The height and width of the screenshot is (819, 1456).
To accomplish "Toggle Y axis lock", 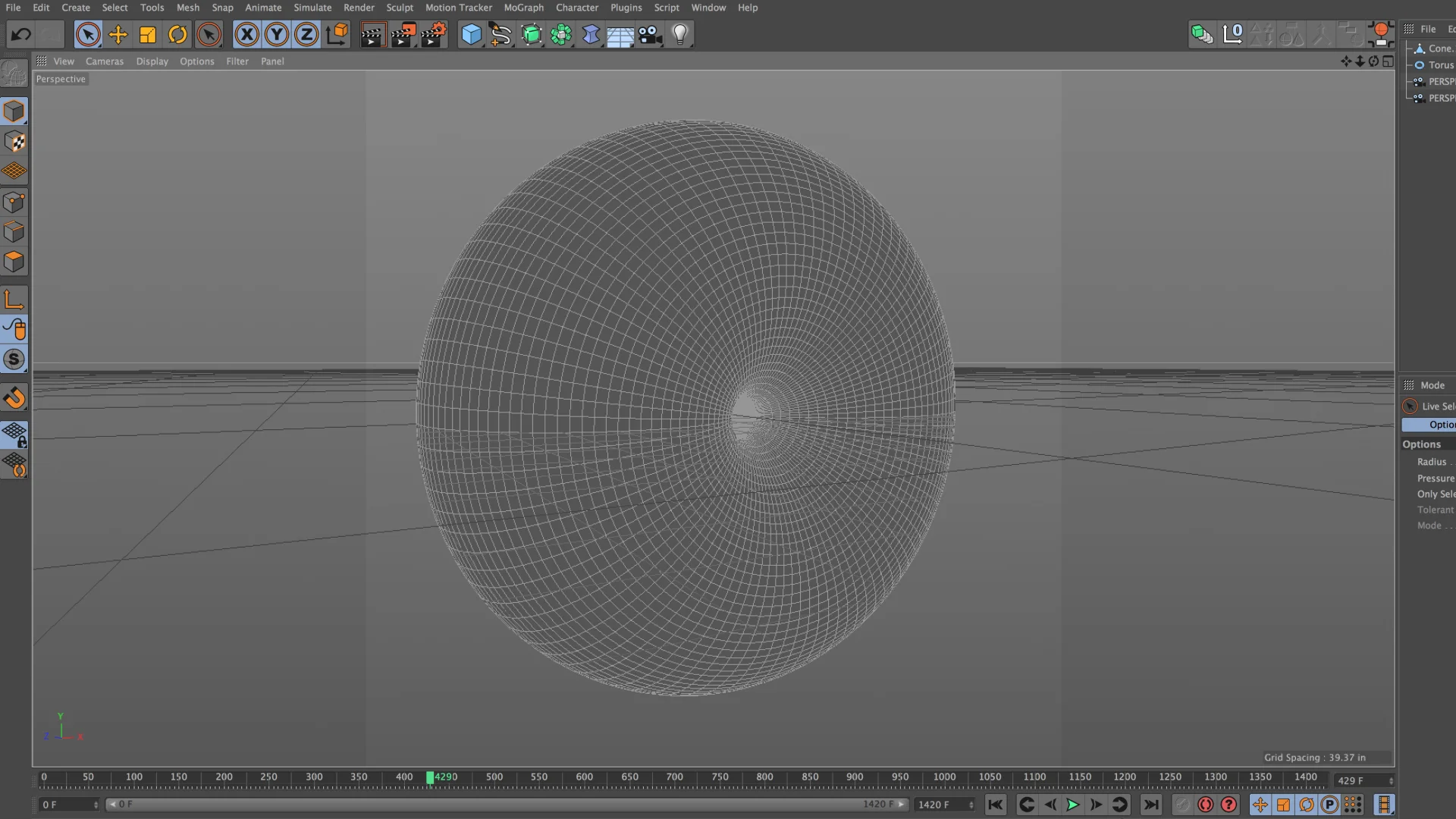I will point(277,35).
